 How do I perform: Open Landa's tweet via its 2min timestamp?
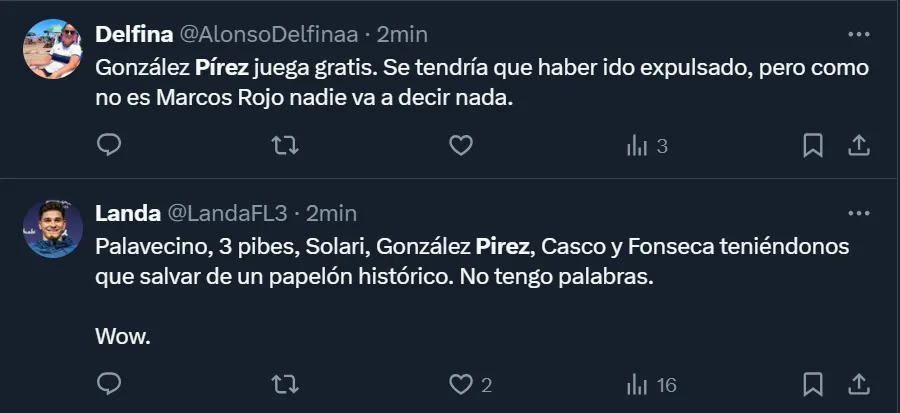click(x=331, y=213)
